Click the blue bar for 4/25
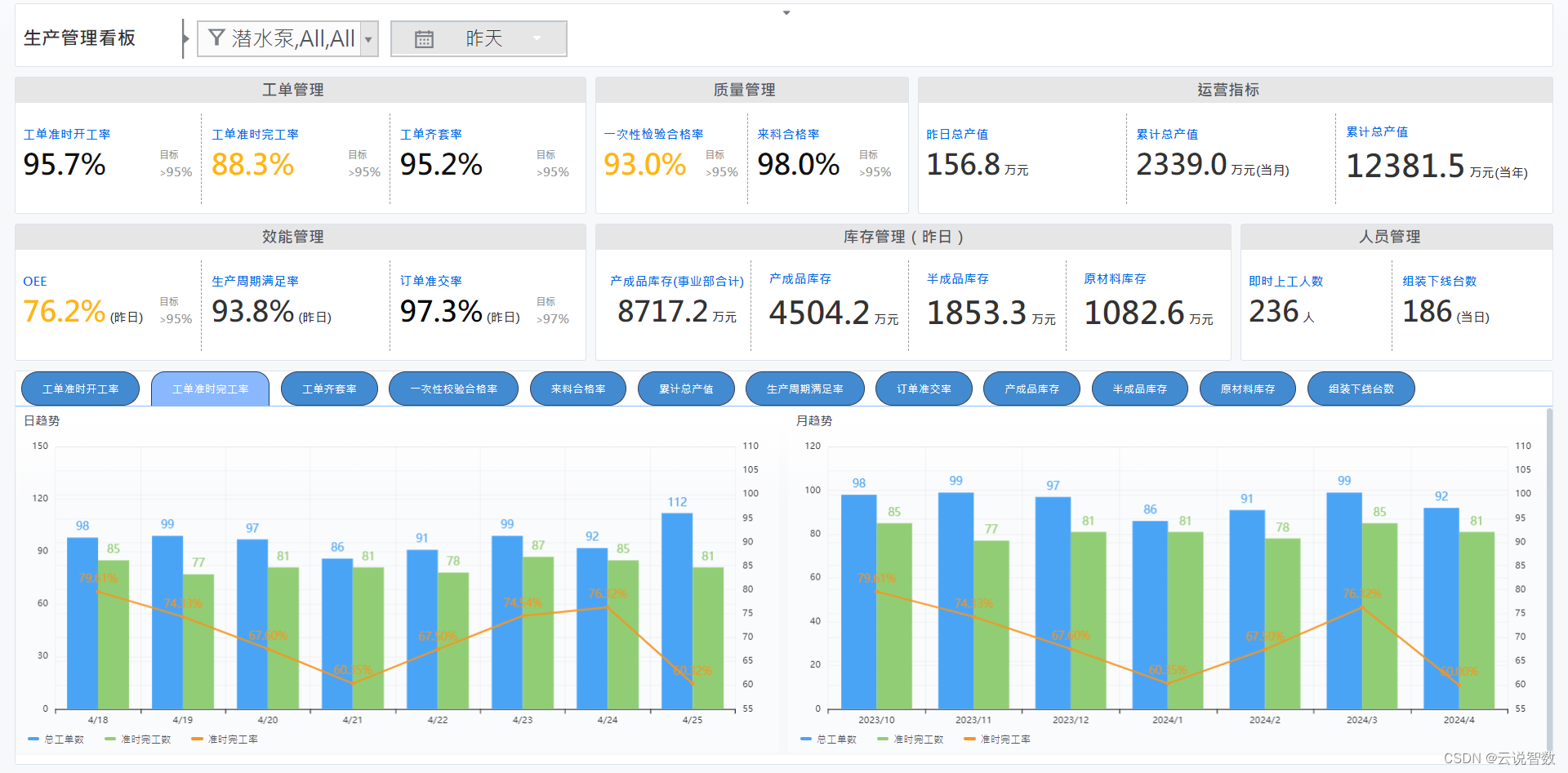This screenshot has width=1568, height=773. tap(677, 611)
